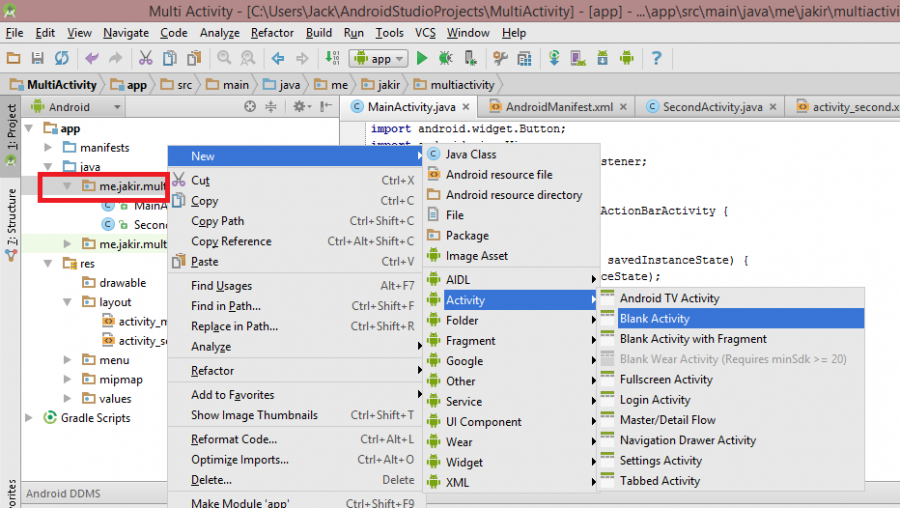Open the 'app' run configuration dropdown
Image resolution: width=900 pixels, height=508 pixels.
(380, 59)
